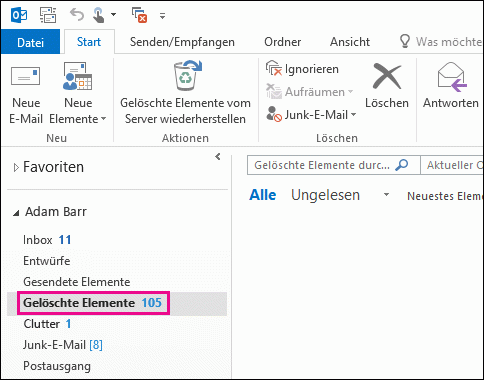Image resolution: width=484 pixels, height=380 pixels.
Task: Click Gelöschte Elemente vom Server wiederherstellen
Action: (185, 93)
